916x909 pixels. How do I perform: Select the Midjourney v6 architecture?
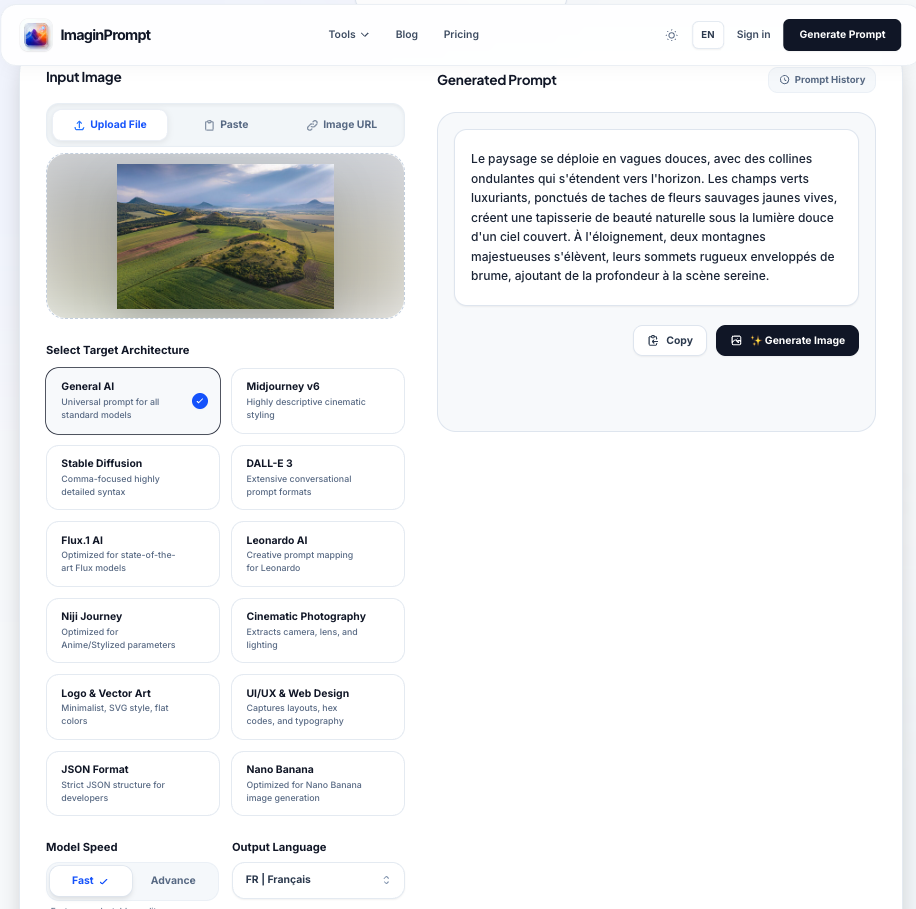tap(318, 401)
